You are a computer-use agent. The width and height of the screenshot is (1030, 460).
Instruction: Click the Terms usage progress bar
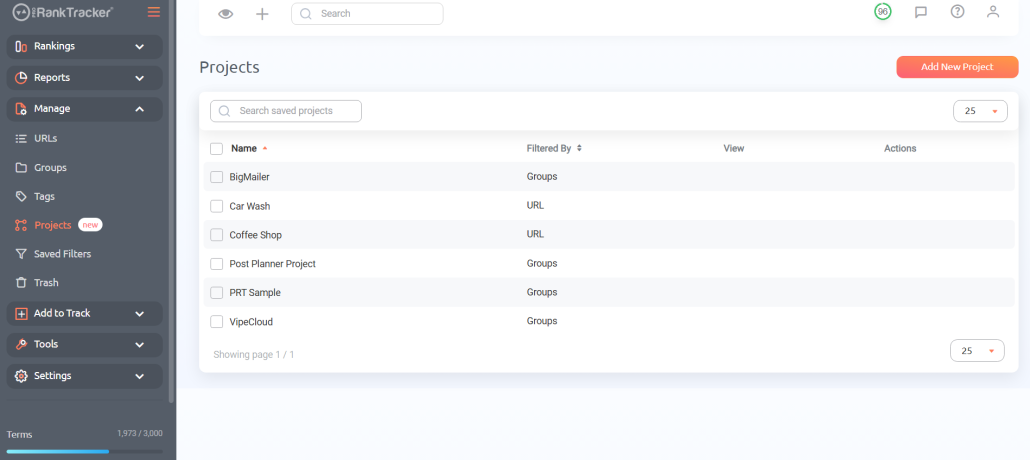click(x=84, y=451)
